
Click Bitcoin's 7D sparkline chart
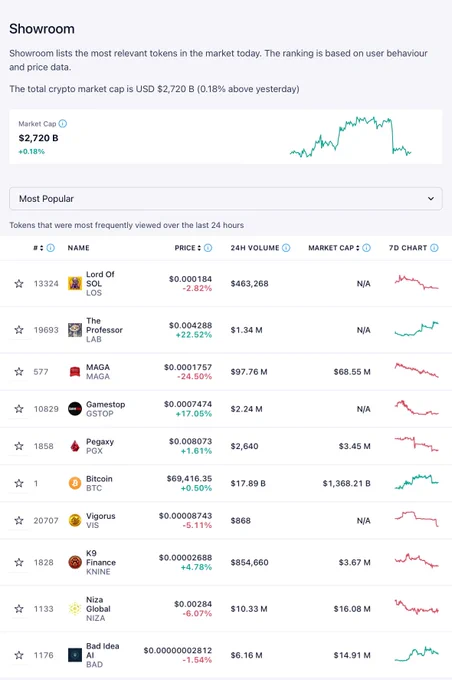click(416, 482)
